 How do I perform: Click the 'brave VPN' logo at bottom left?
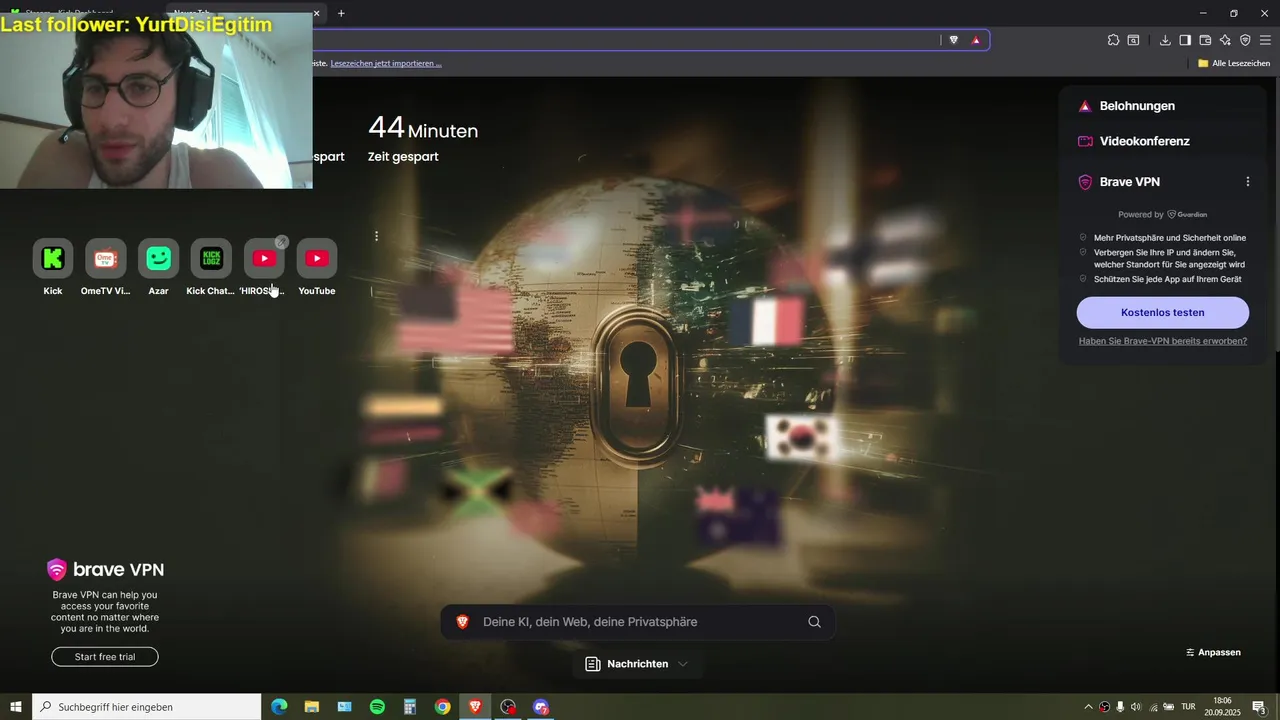(105, 570)
